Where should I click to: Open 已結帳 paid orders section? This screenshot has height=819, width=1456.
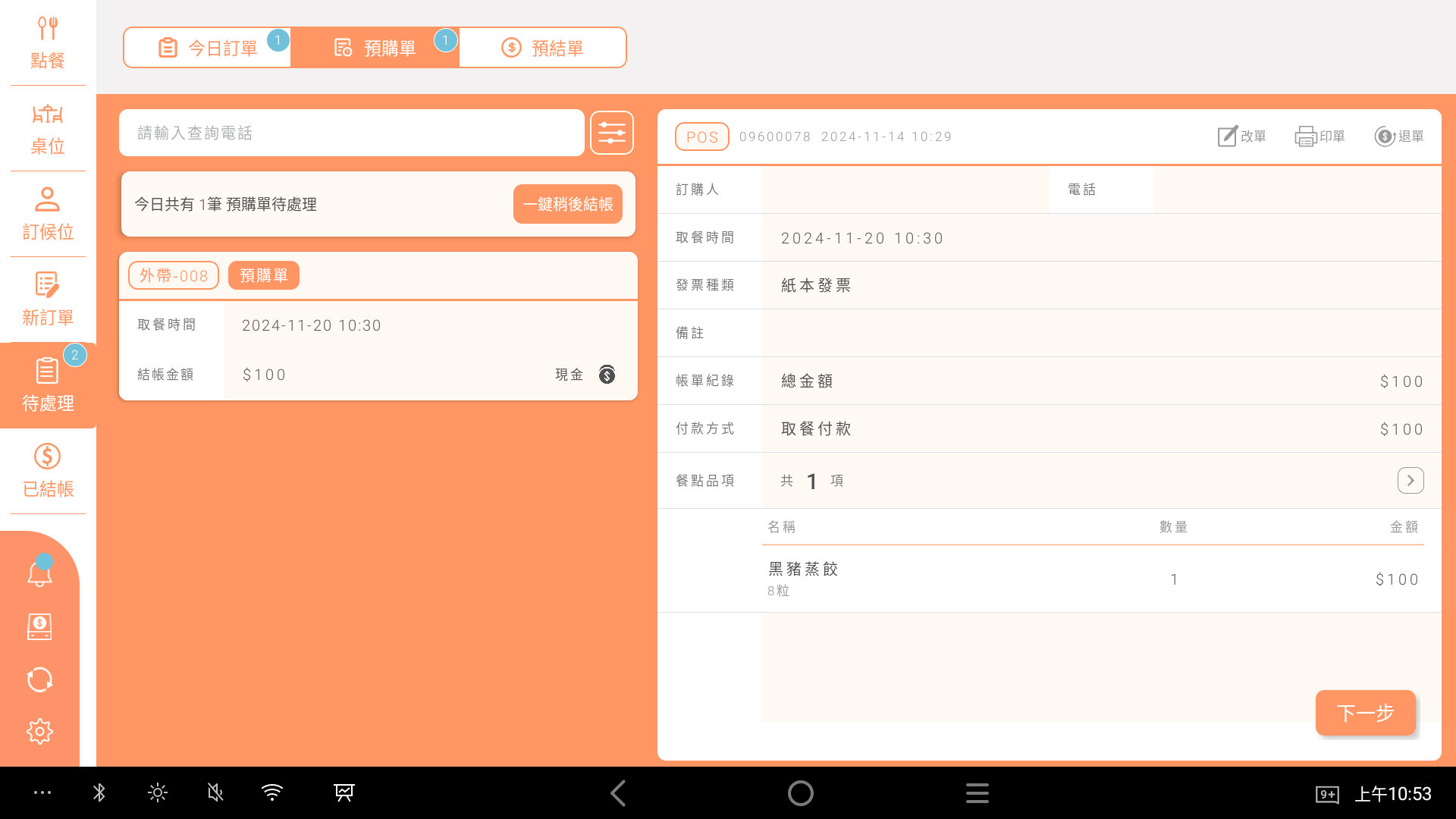pyautogui.click(x=47, y=471)
